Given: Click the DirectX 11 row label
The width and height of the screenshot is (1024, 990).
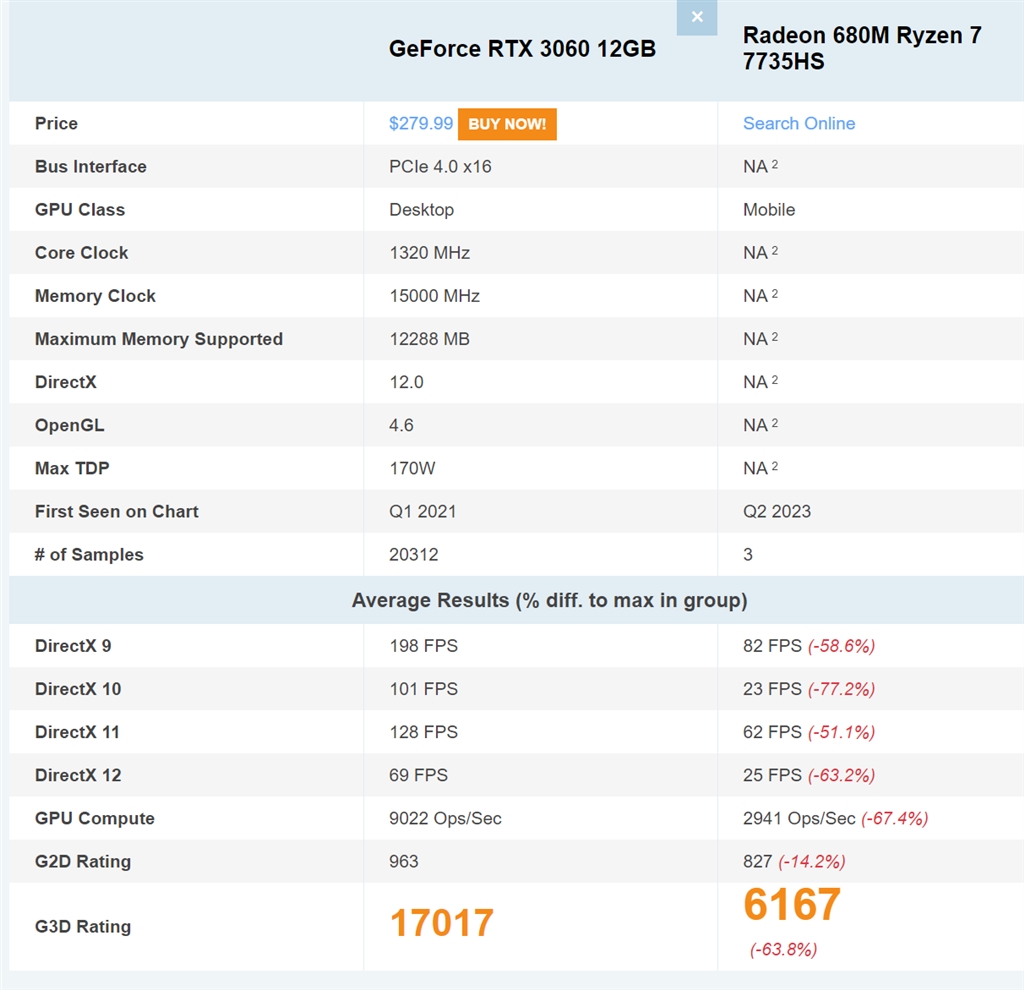Looking at the screenshot, I should pos(77,732).
